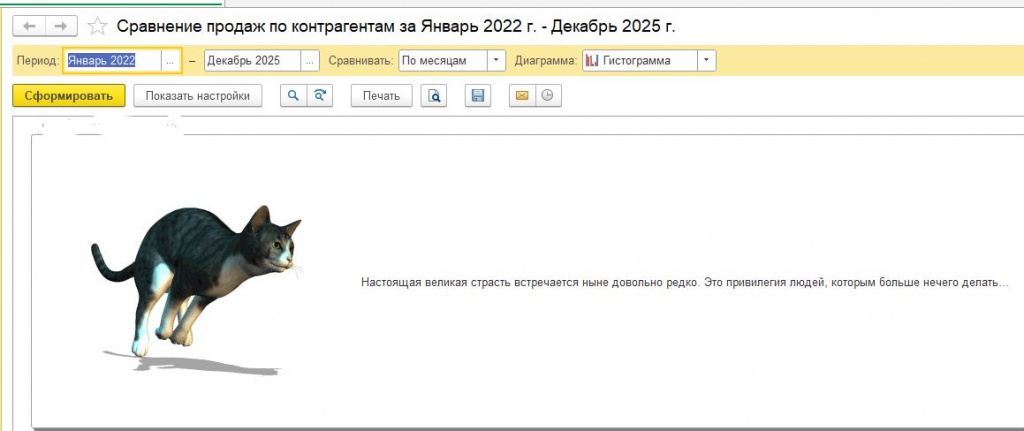Image resolution: width=1024 pixels, height=431 pixels.
Task: Add report to favorites star icon
Action: 97,26
